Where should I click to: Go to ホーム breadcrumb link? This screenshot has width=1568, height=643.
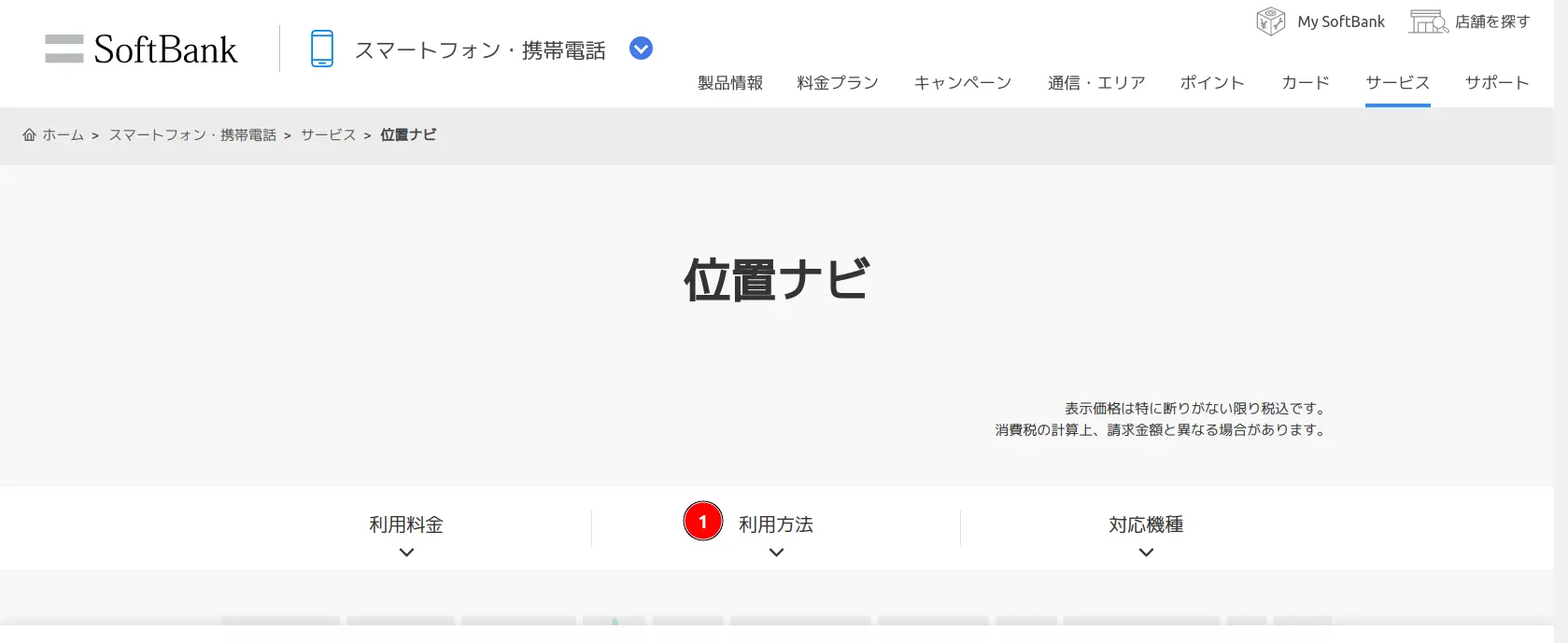click(63, 135)
